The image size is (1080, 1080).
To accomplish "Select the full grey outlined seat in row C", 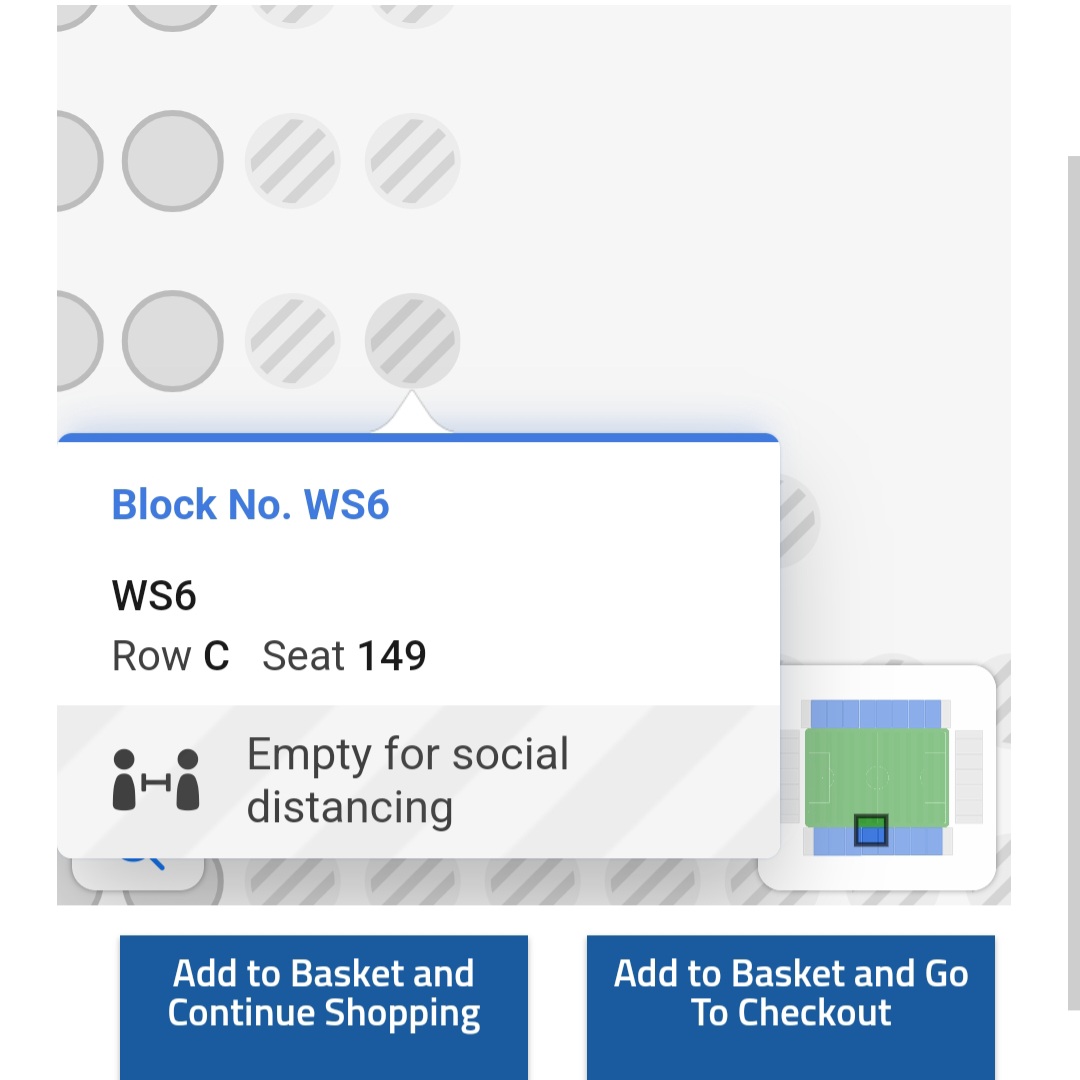I will click(x=172, y=340).
